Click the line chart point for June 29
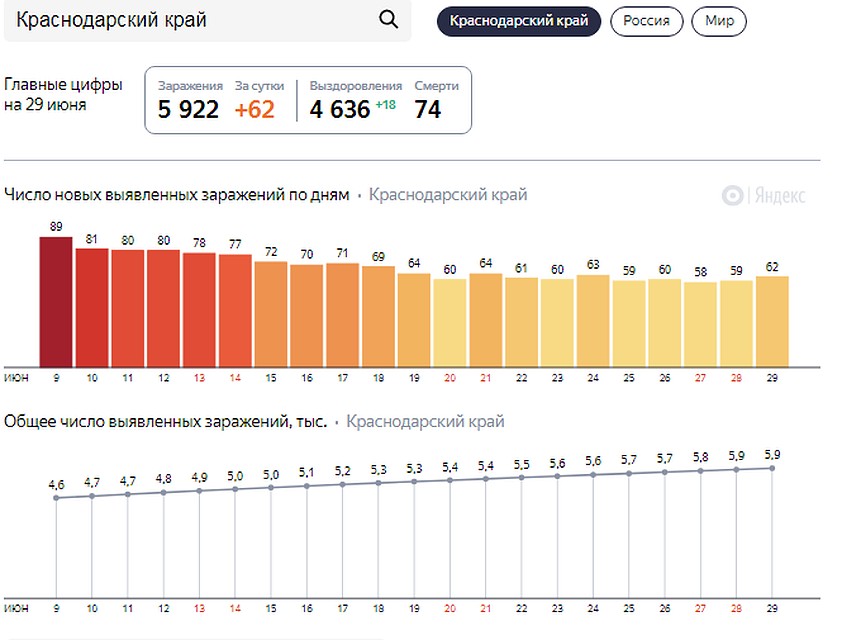This screenshot has height=640, width=842. [x=772, y=468]
